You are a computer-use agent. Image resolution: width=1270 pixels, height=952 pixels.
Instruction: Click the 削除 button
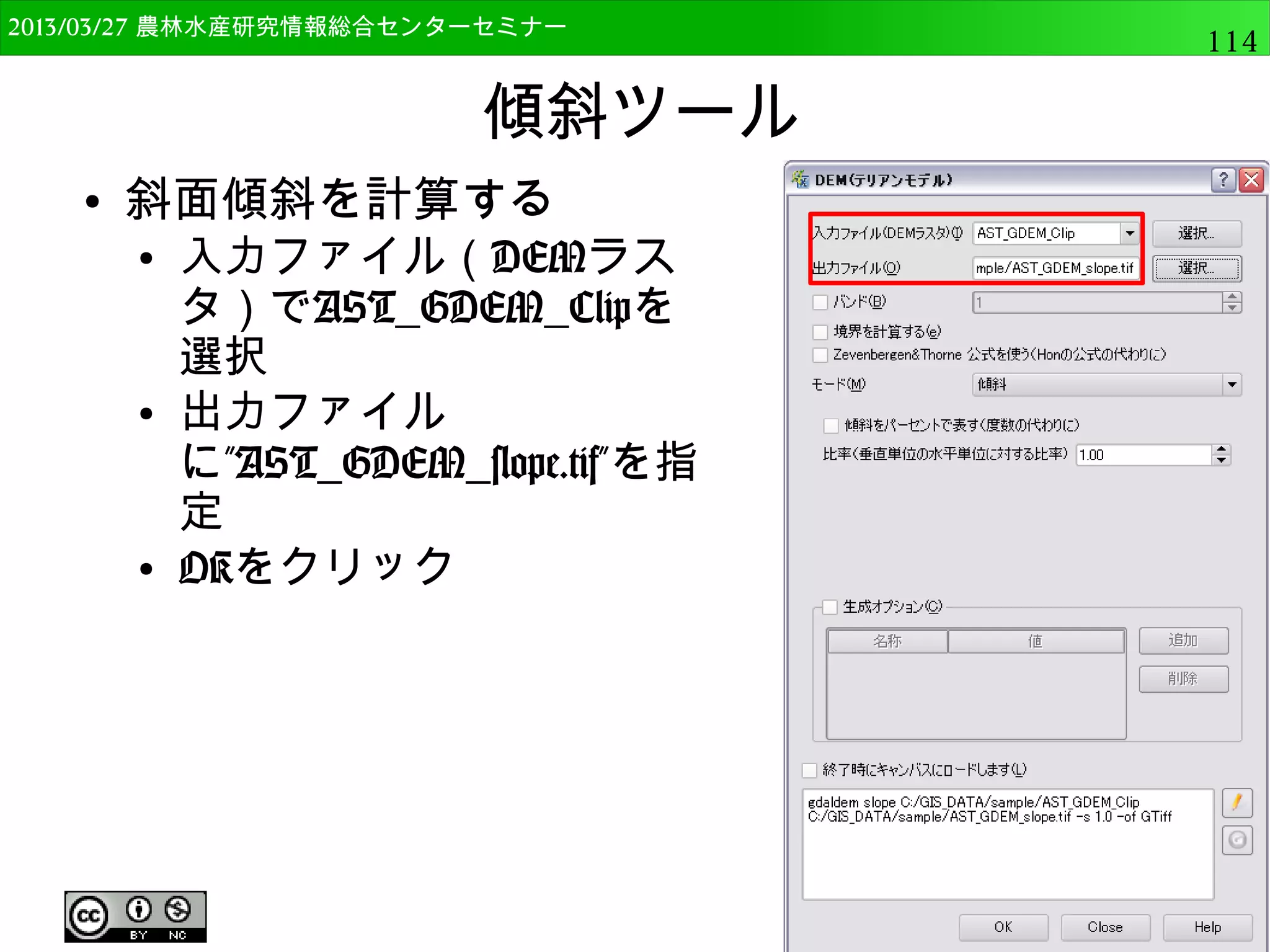point(1183,679)
